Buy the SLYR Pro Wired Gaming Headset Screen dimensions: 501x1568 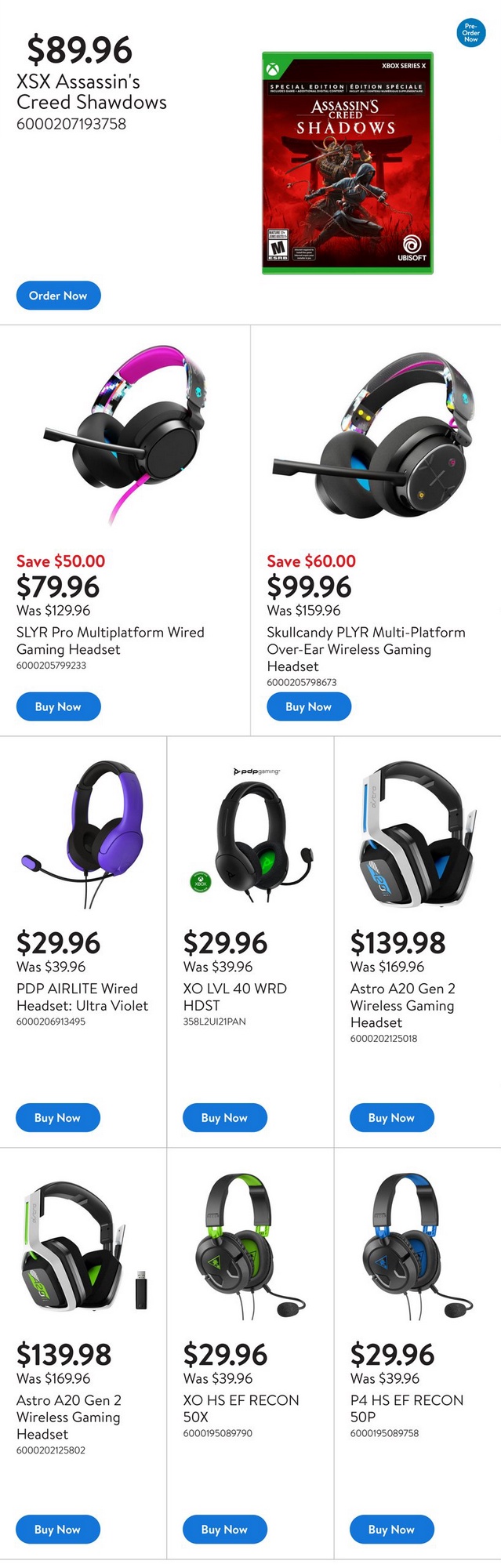point(58,706)
